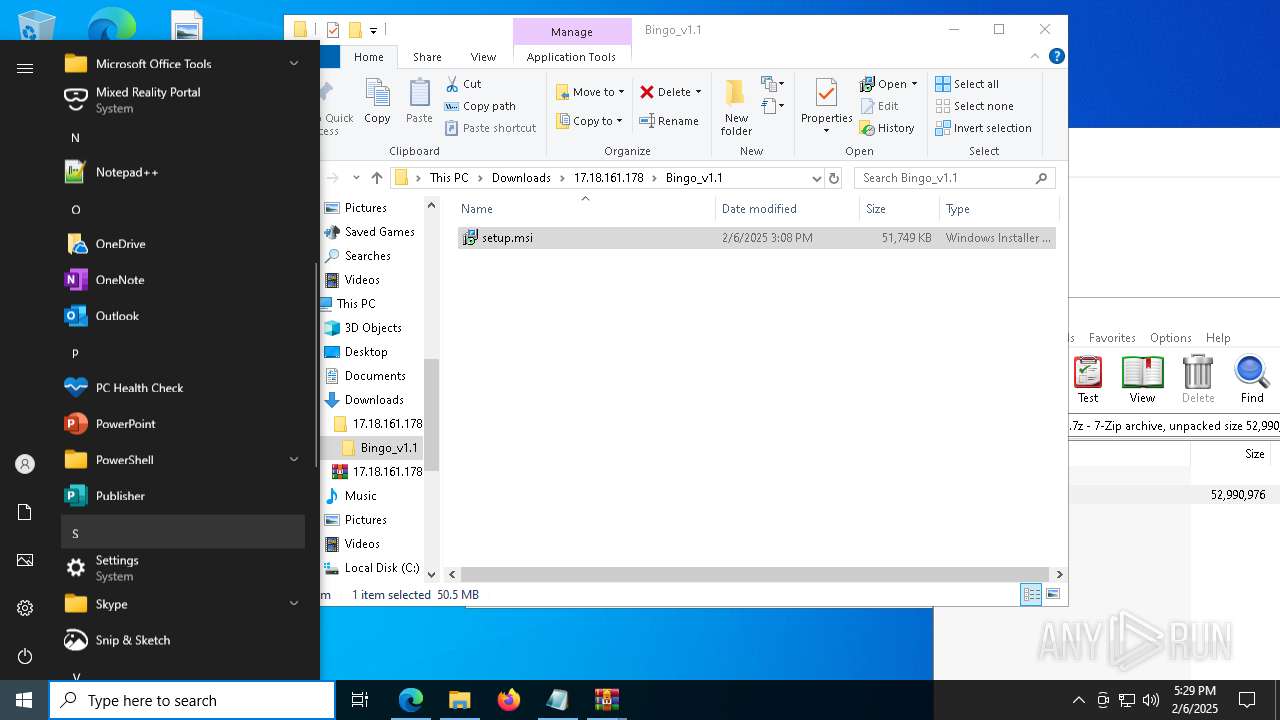Click Rename in Organize group
The height and width of the screenshot is (720, 1280).
pyautogui.click(x=669, y=121)
